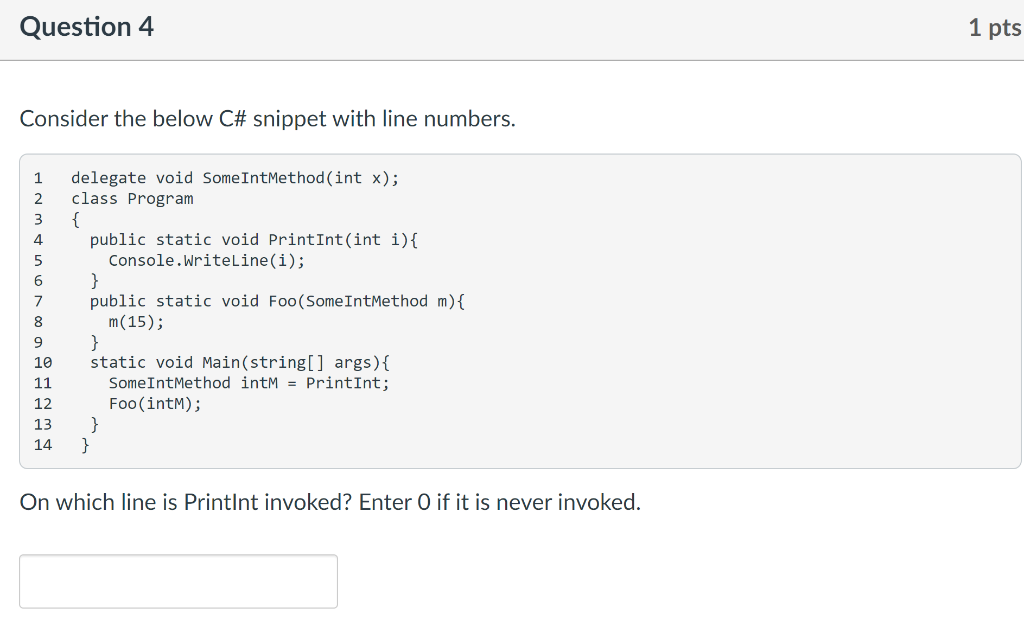The height and width of the screenshot is (633, 1024).
Task: Select the question prompt text below the code
Action: click(330, 502)
